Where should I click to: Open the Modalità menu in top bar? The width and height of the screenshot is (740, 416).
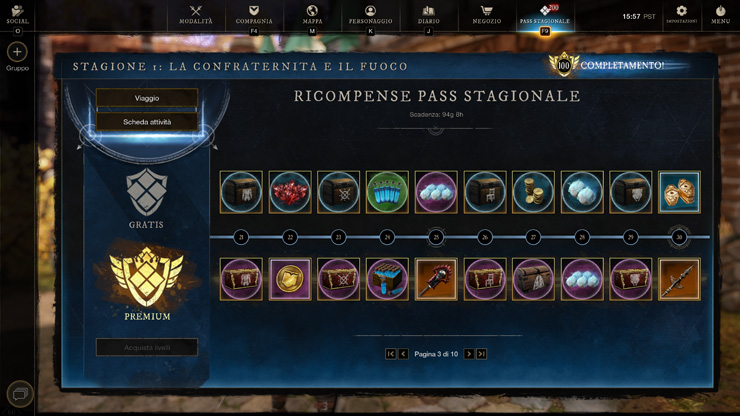(x=195, y=15)
